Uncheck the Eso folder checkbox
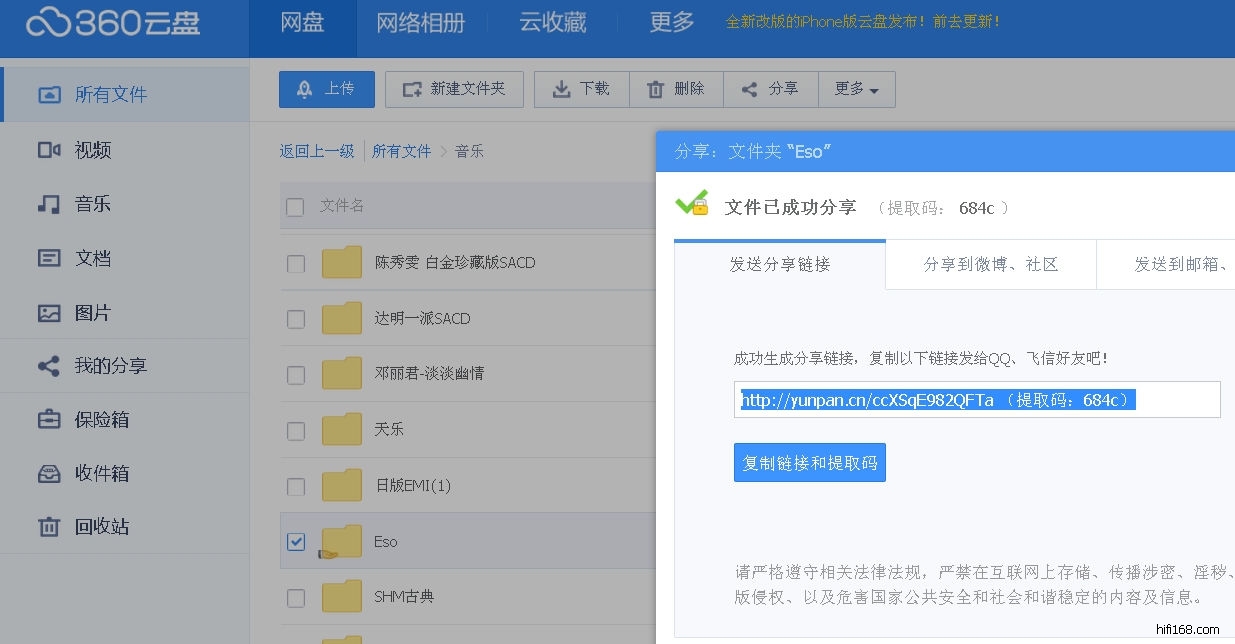1235x644 pixels. click(x=295, y=541)
